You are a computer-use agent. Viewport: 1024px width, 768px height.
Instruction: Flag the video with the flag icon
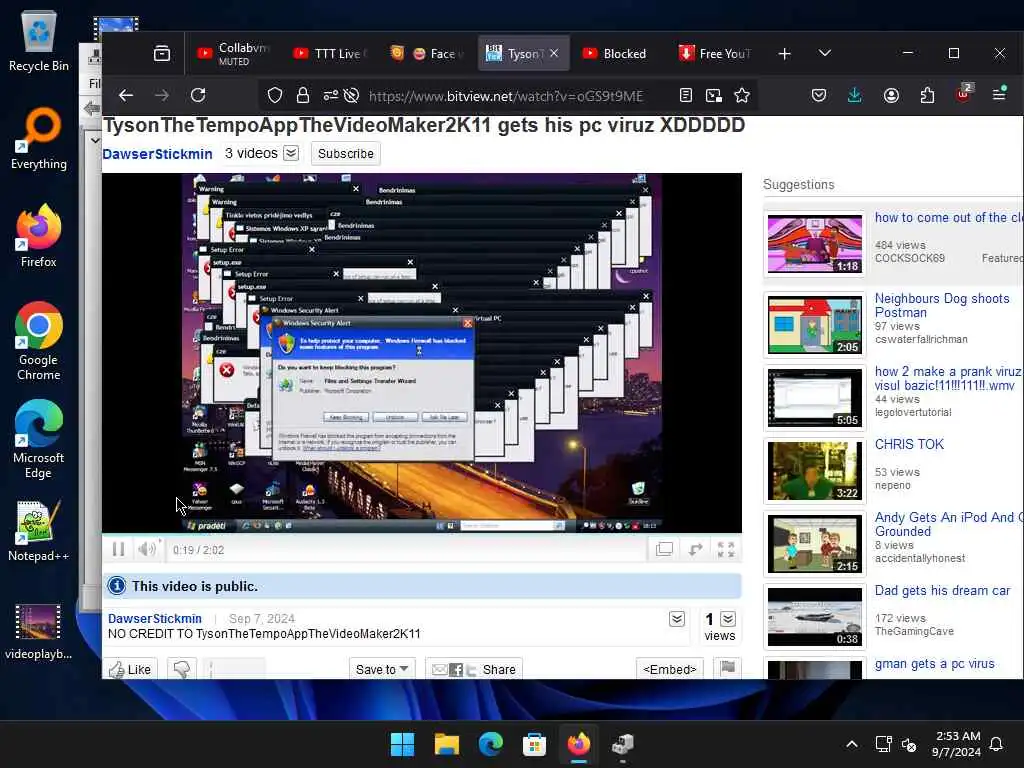click(x=728, y=668)
